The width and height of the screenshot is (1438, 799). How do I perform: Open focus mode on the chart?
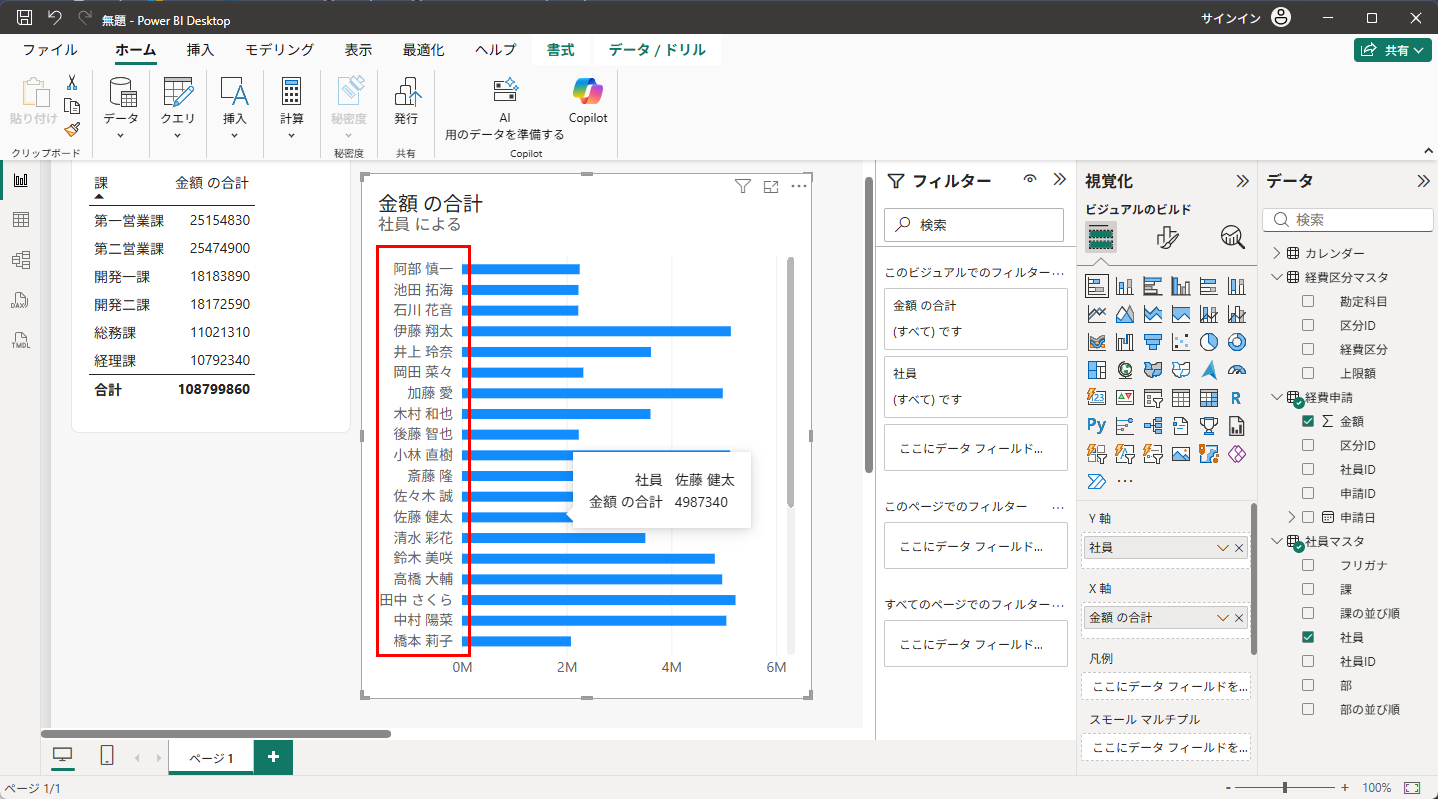[x=771, y=186]
